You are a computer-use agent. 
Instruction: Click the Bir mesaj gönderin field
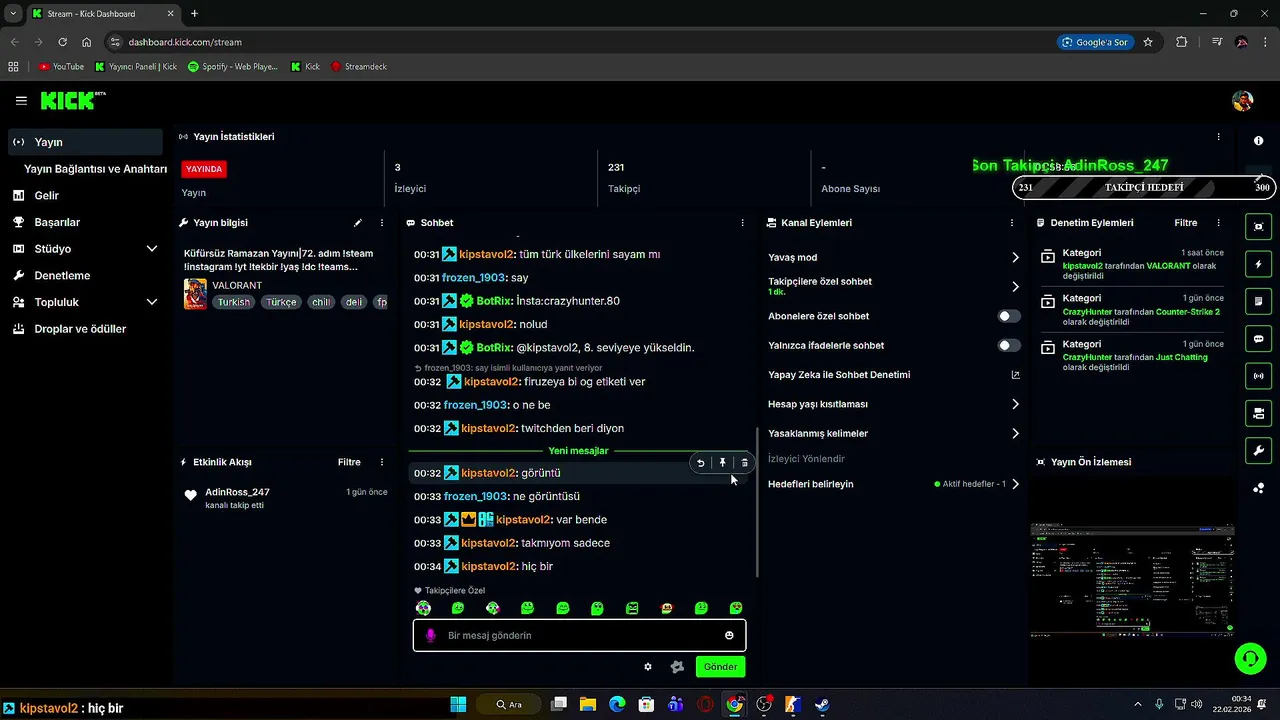(579, 636)
